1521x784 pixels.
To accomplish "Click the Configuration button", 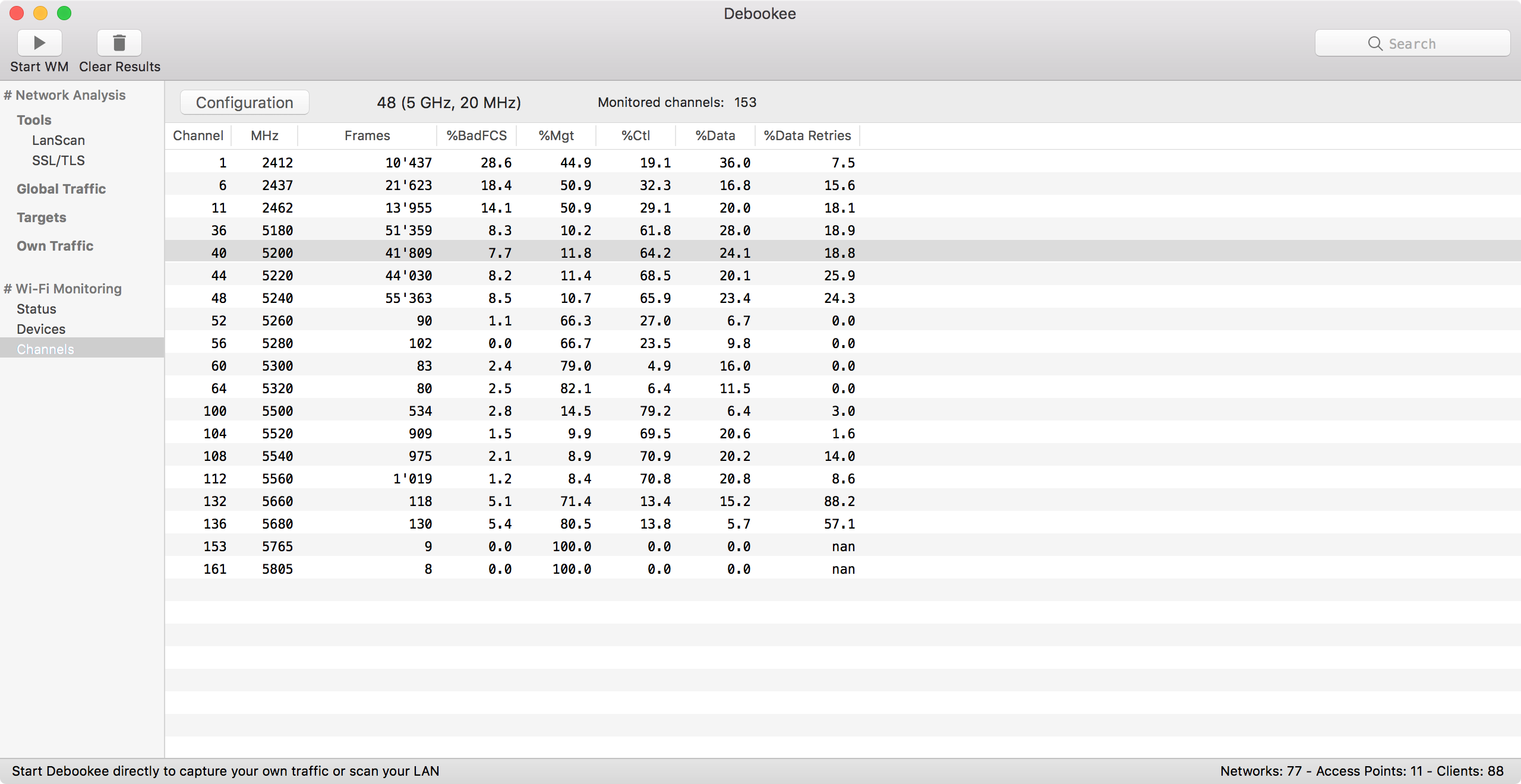I will click(x=243, y=102).
